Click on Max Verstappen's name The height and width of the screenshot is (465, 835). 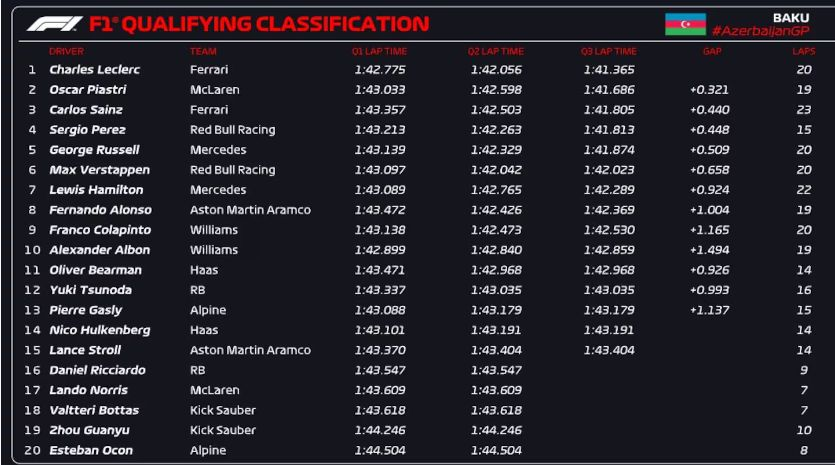click(x=97, y=170)
